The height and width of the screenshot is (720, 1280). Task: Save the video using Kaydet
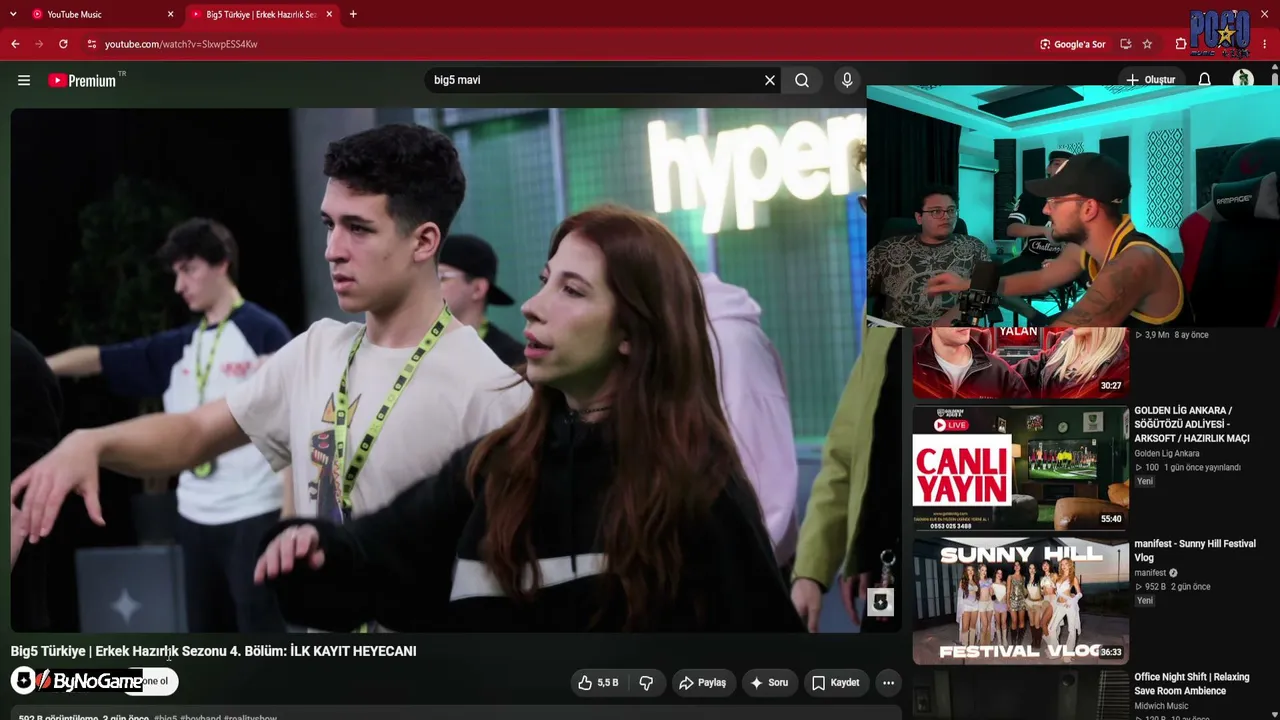click(836, 683)
